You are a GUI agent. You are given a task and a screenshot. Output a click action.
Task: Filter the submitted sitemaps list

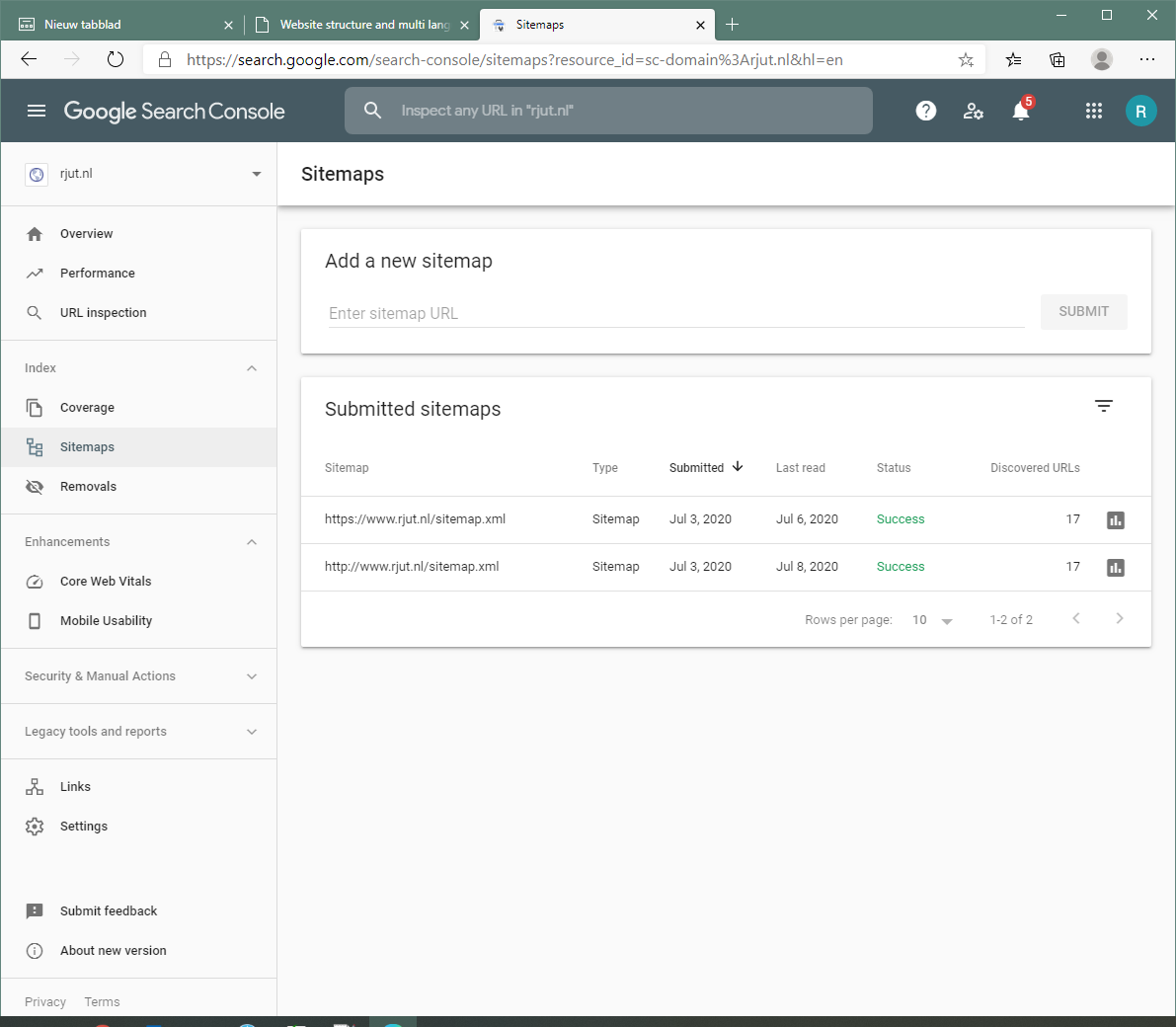(1103, 406)
